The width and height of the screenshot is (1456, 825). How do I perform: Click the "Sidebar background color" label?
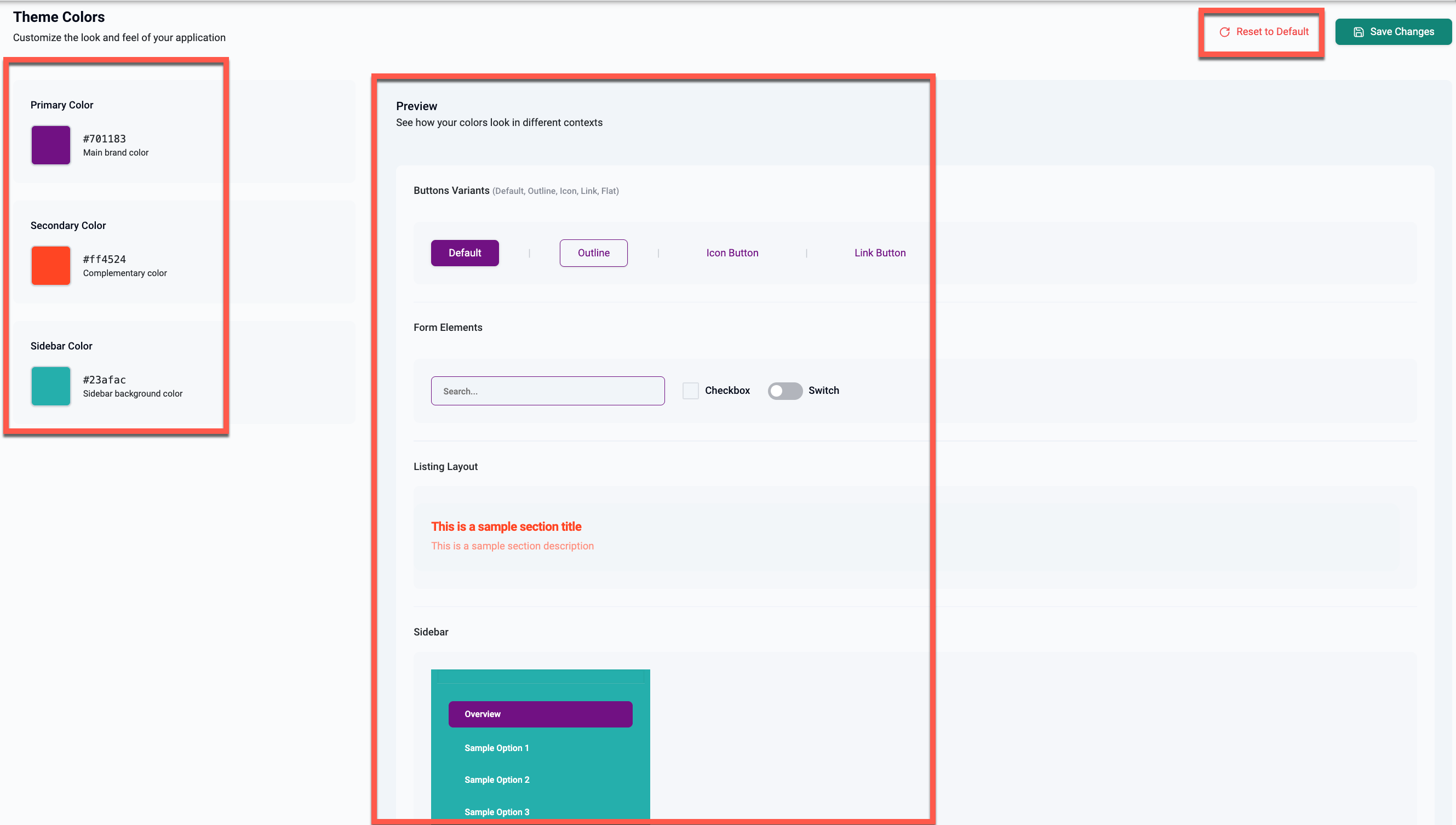click(x=133, y=393)
